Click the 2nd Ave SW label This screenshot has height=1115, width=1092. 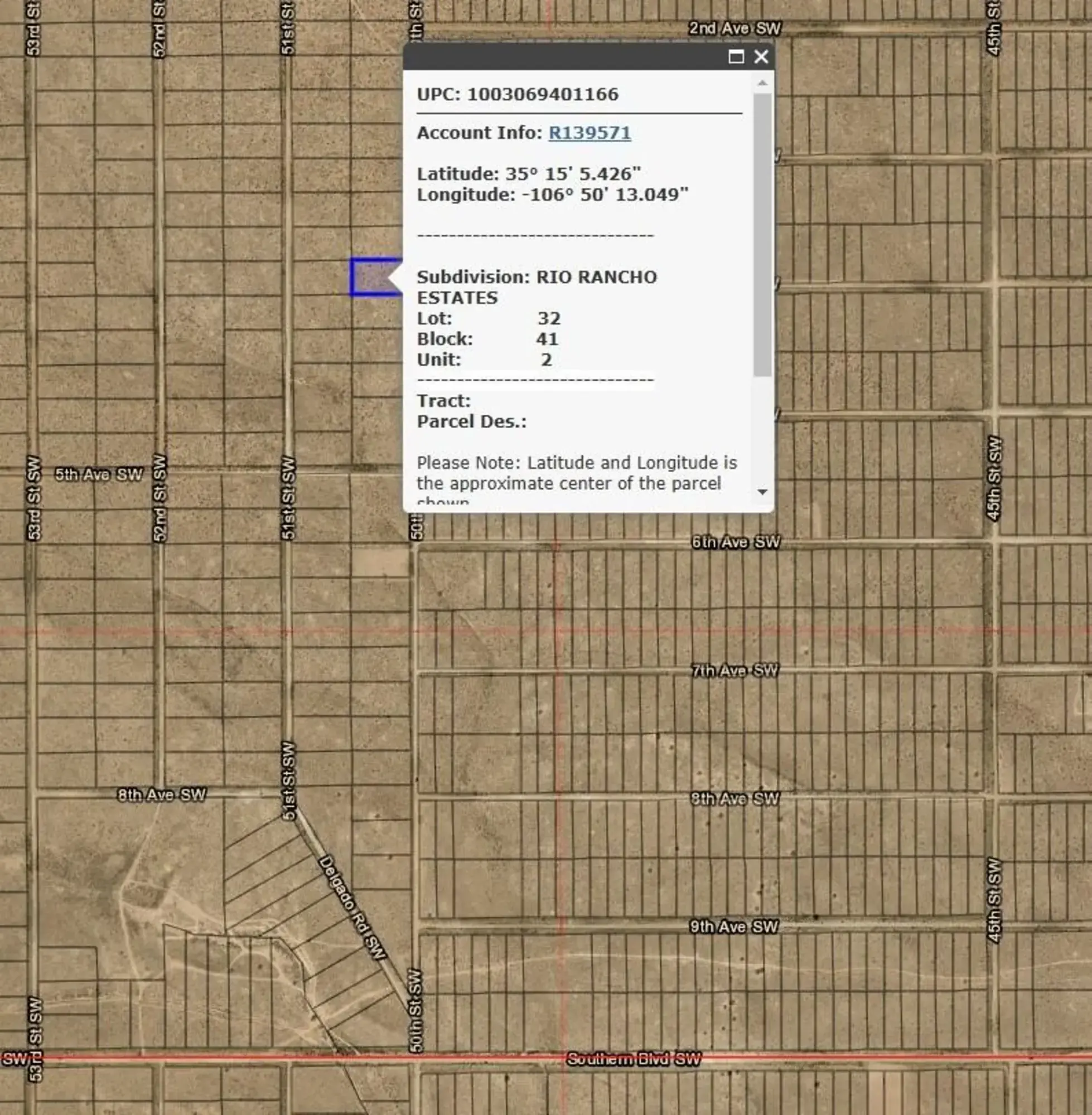(x=735, y=28)
